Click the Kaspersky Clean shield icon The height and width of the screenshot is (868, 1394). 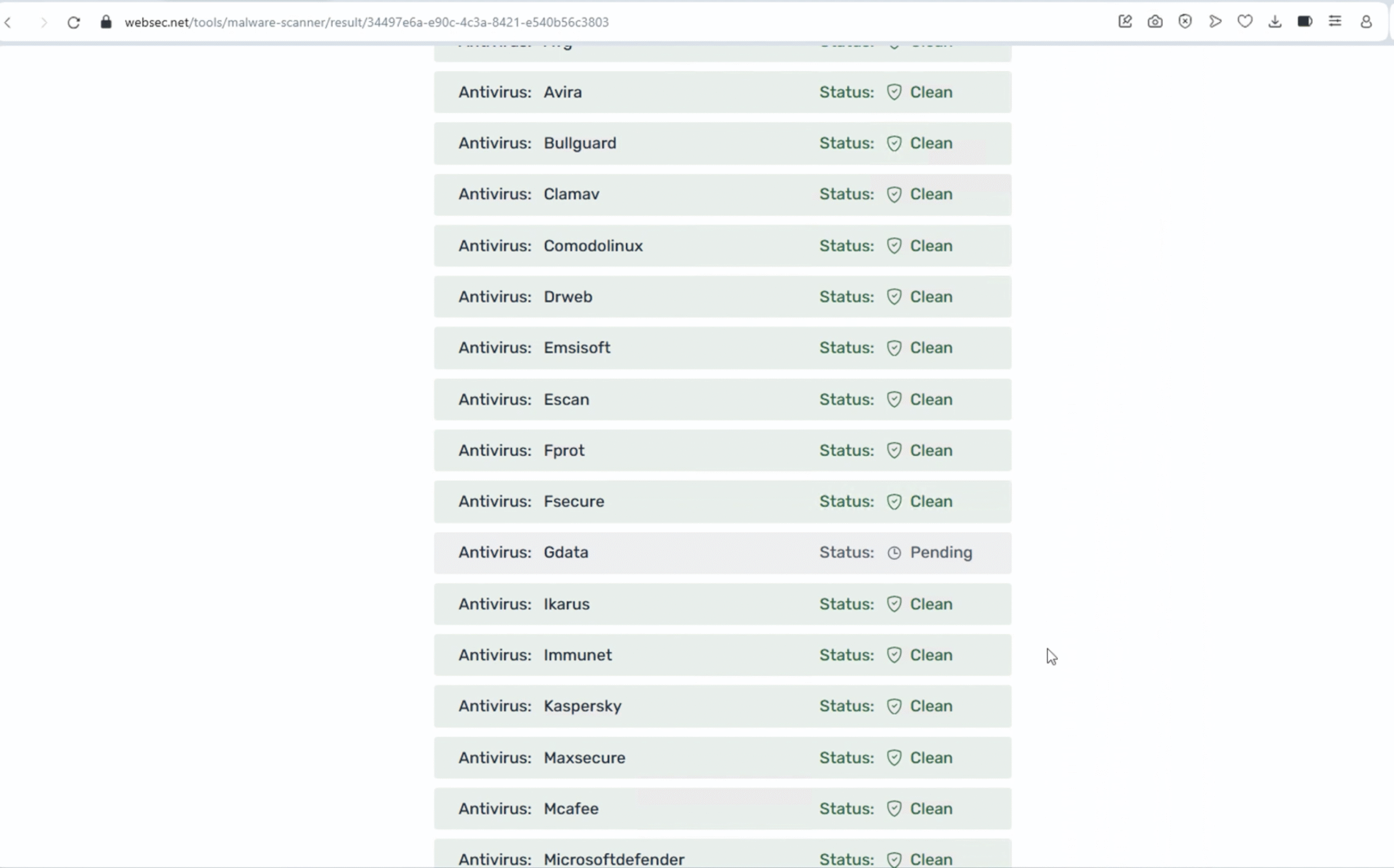(x=894, y=706)
